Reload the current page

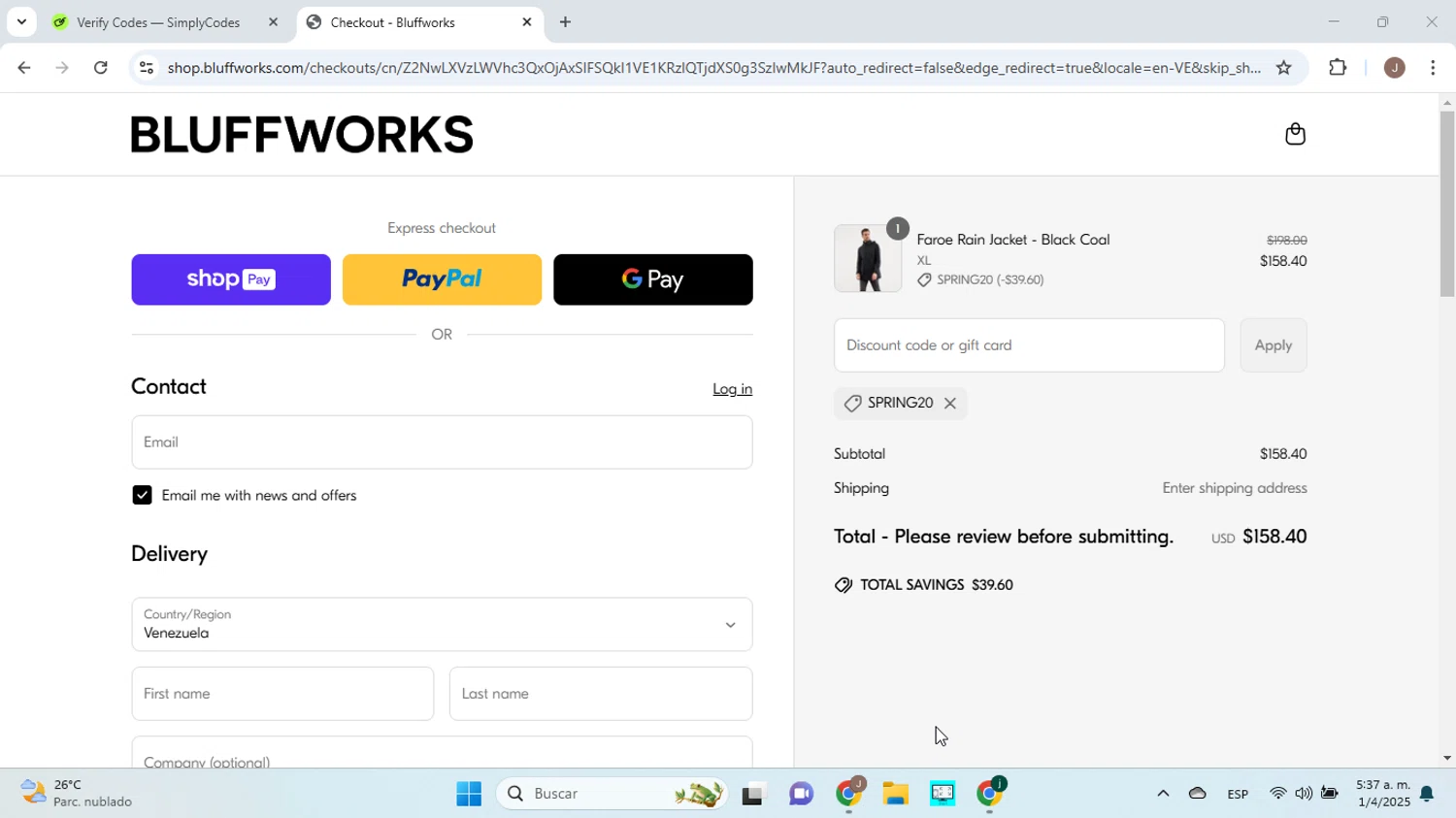pyautogui.click(x=101, y=68)
